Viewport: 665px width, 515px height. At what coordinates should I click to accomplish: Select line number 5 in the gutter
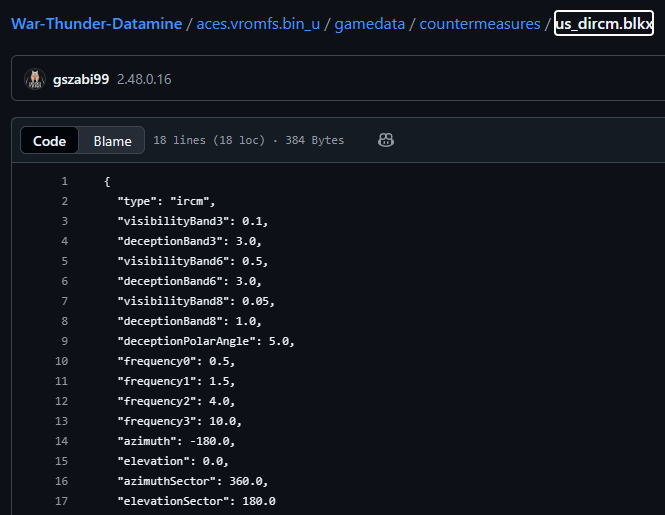pos(64,261)
